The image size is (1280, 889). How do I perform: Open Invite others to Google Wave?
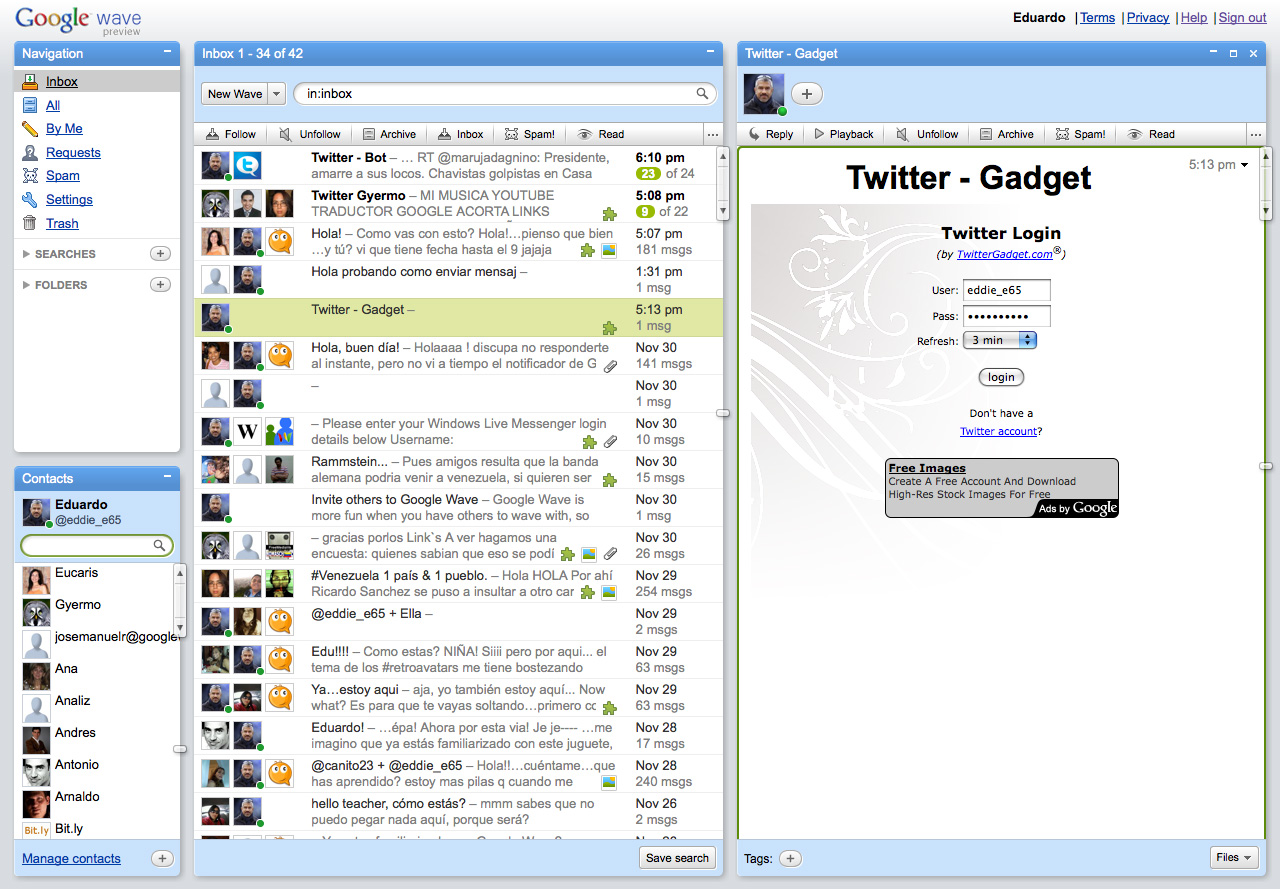[x=455, y=508]
